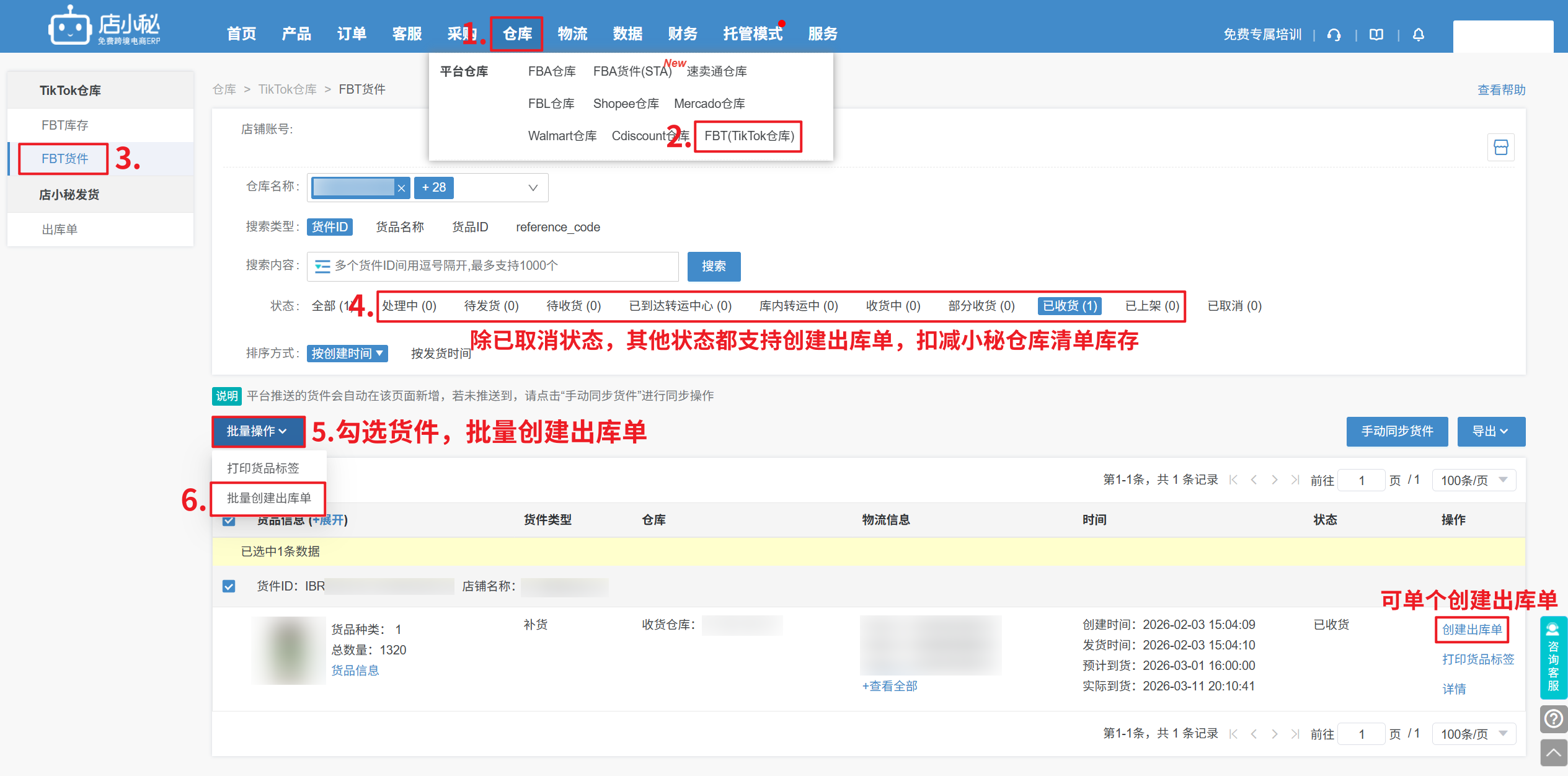Open the 批量操作 dropdown
Image resolution: width=1568 pixels, height=776 pixels.
pos(257,431)
